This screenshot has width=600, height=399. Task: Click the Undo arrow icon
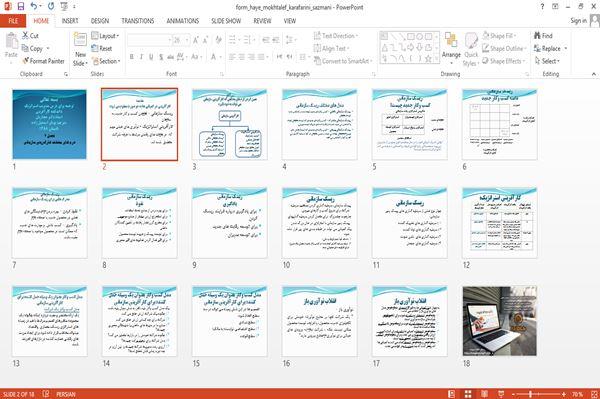[x=34, y=7]
